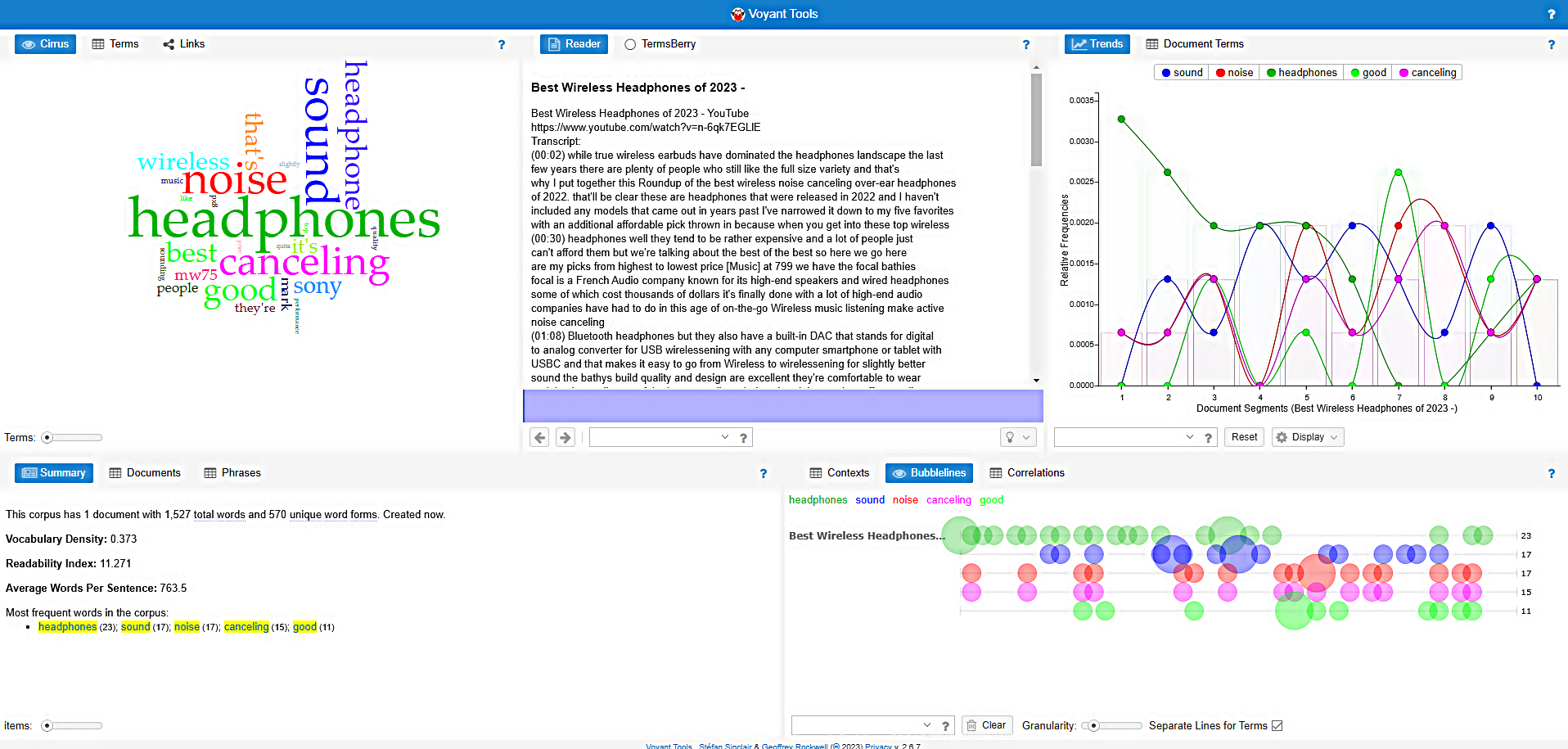Open Bubblelines panel help question mark
This screenshot has width=1568, height=749.
click(1551, 473)
